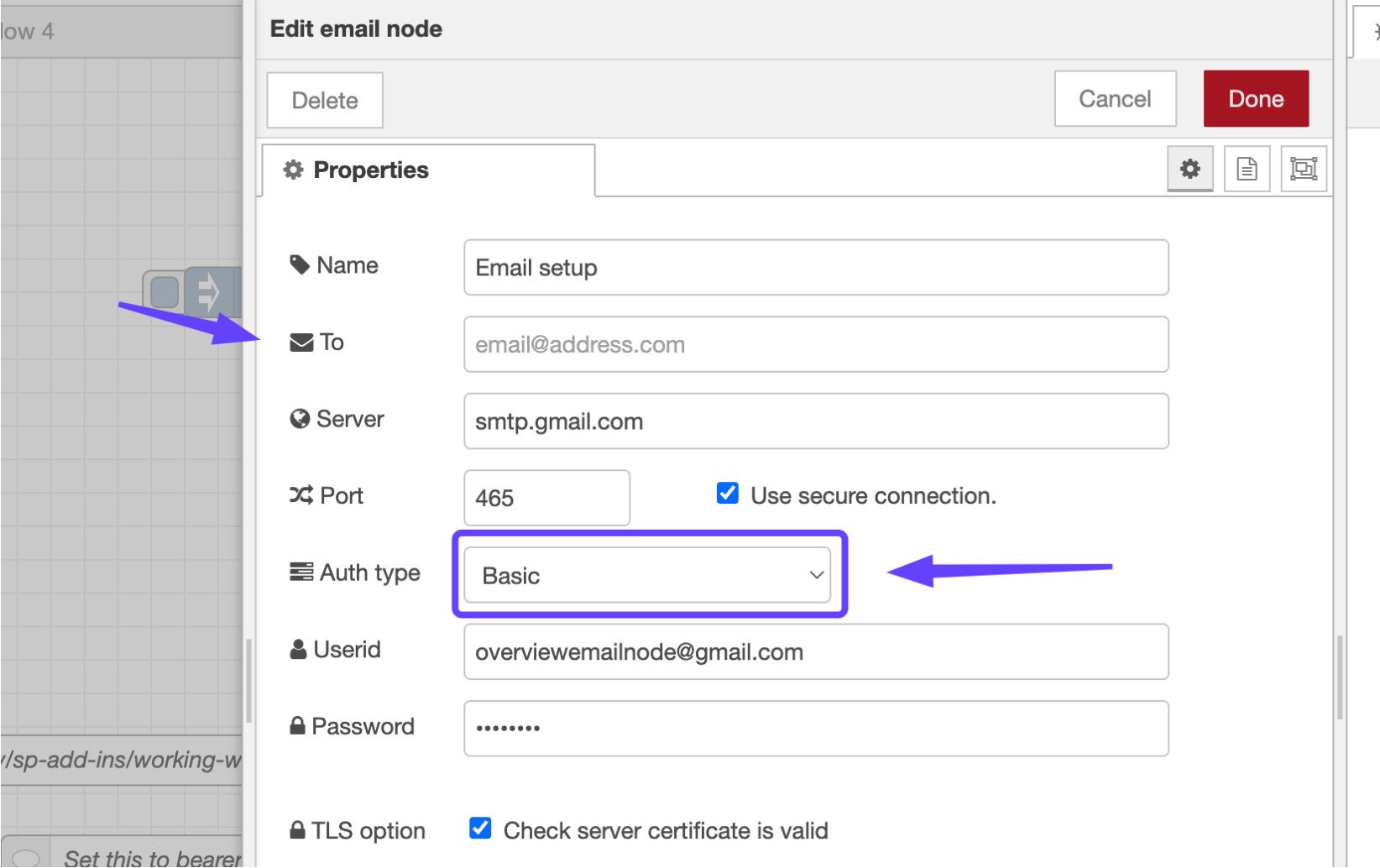Click the Done button

tap(1255, 99)
